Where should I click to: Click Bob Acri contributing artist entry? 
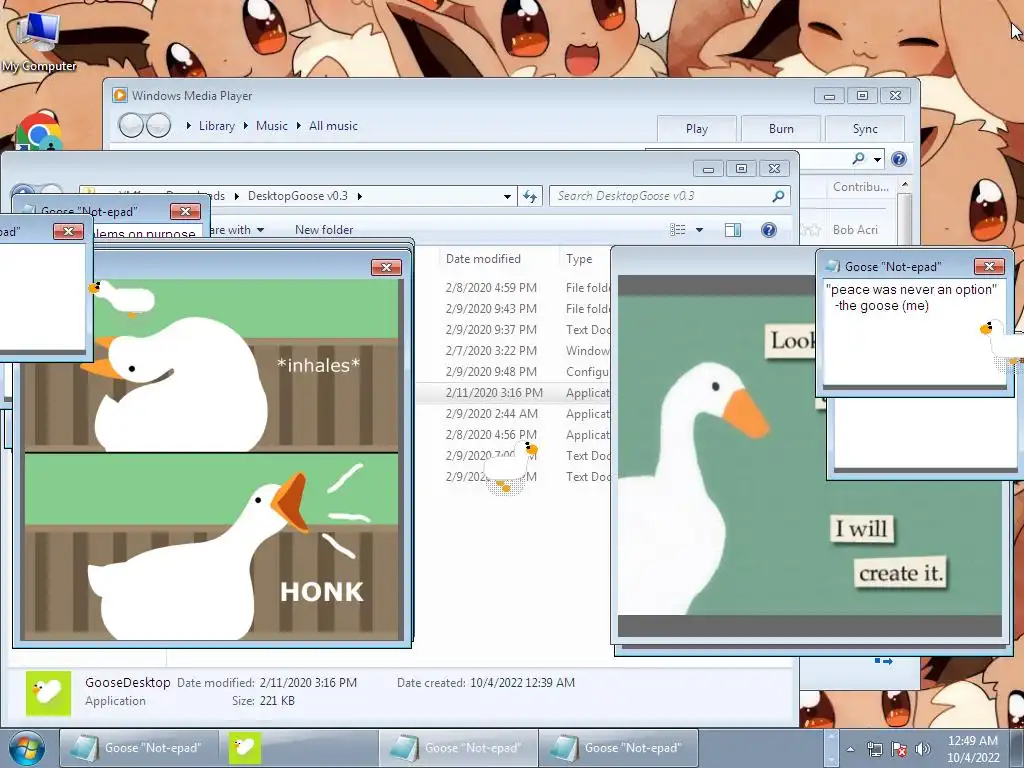855,230
